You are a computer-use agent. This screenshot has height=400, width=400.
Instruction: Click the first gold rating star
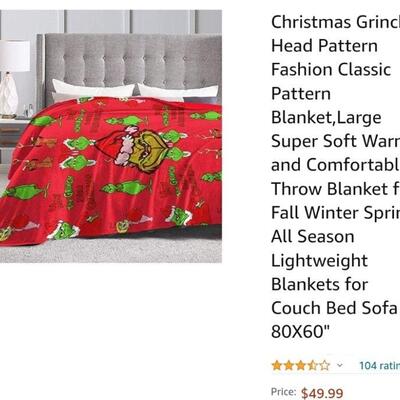click(277, 365)
